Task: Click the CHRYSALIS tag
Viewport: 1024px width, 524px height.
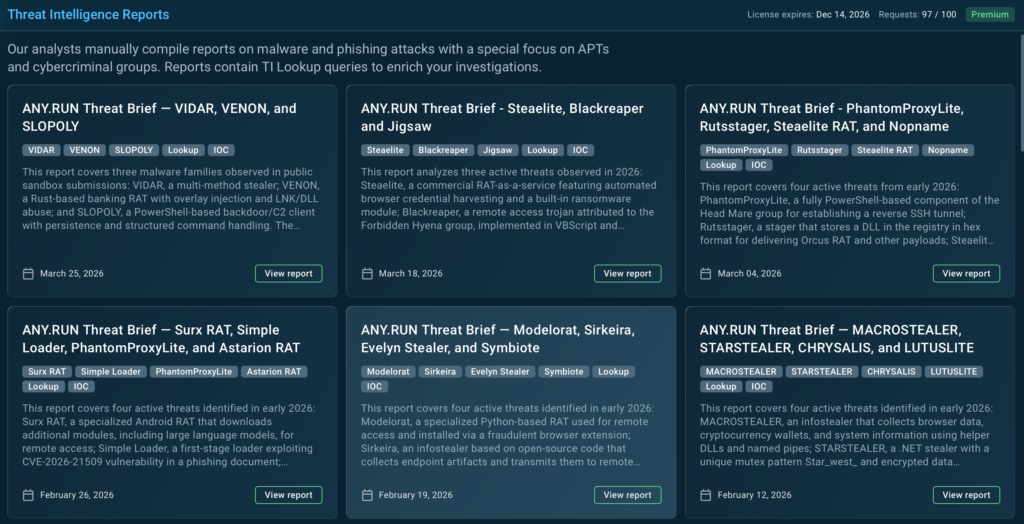Action: (x=890, y=371)
